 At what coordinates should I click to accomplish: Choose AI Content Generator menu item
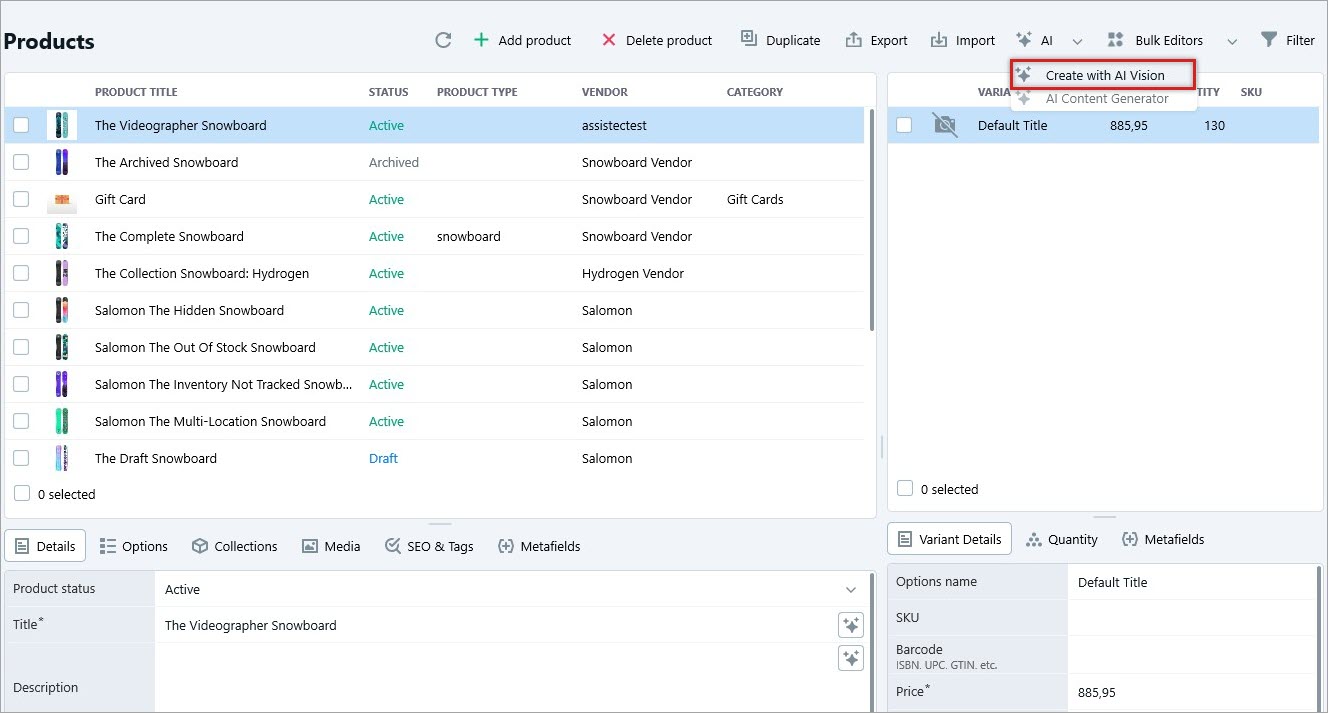[x=1104, y=98]
